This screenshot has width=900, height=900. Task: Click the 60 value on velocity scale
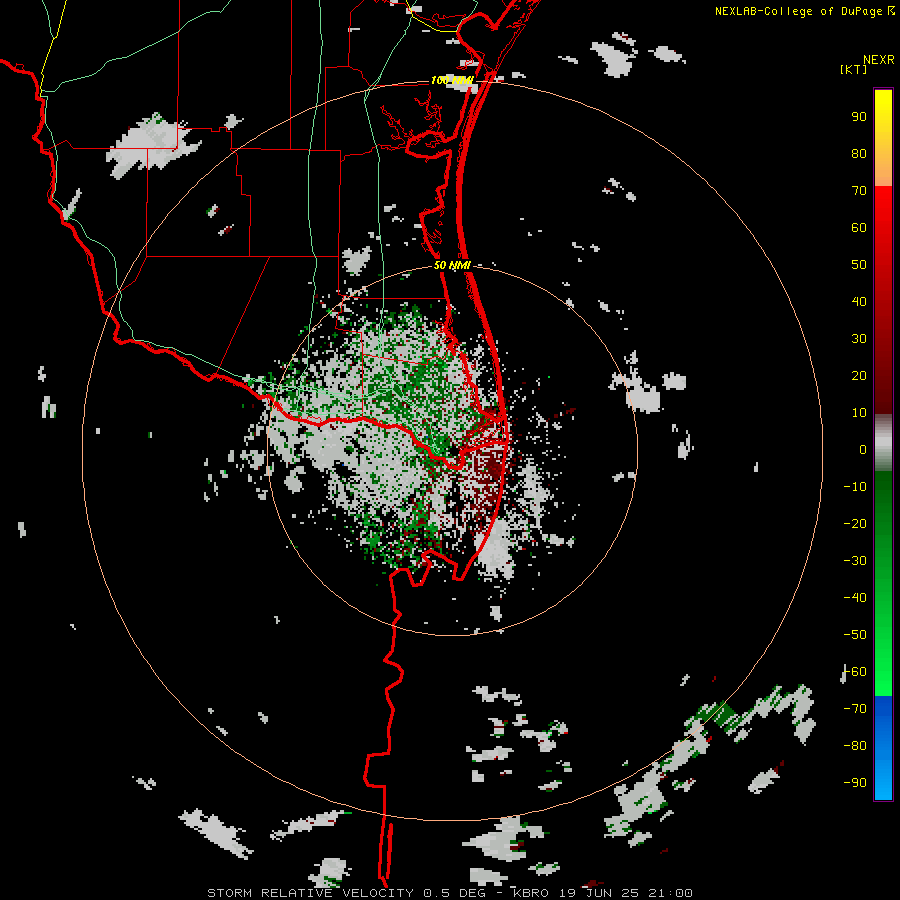(x=859, y=227)
